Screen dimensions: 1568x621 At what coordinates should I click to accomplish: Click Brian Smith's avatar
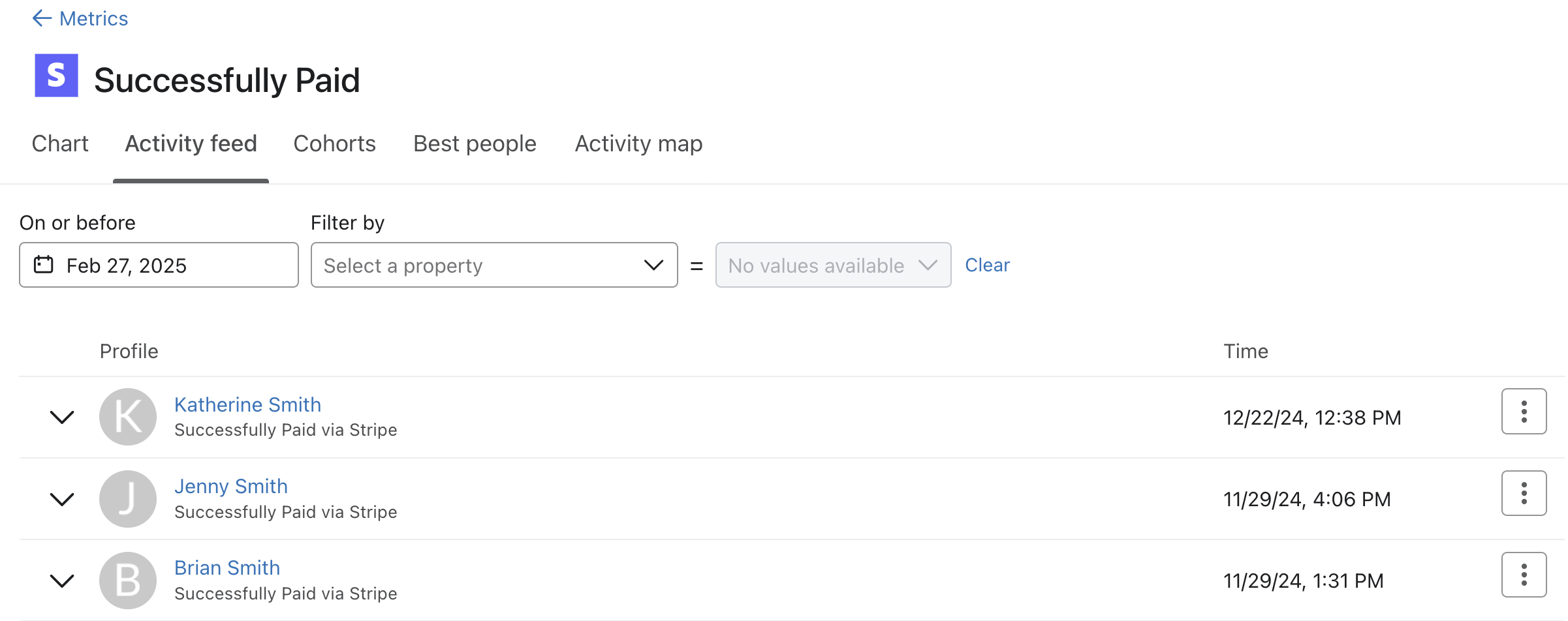coord(128,580)
